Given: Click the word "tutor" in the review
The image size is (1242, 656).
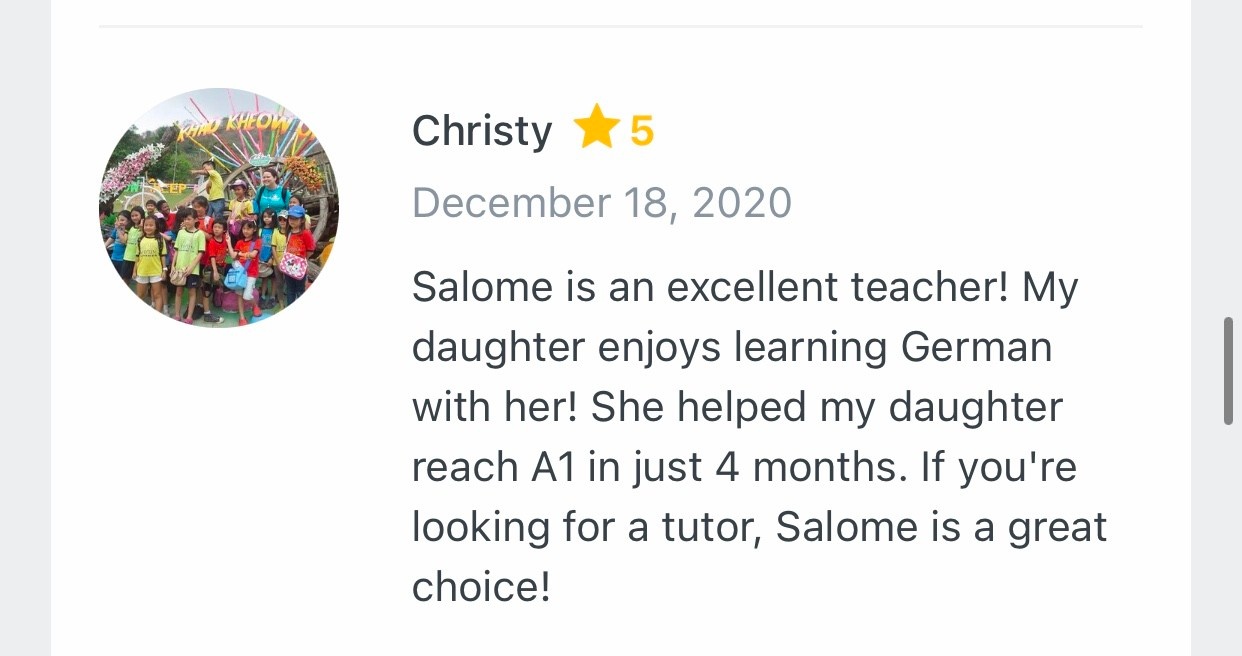Looking at the screenshot, I should [711, 527].
